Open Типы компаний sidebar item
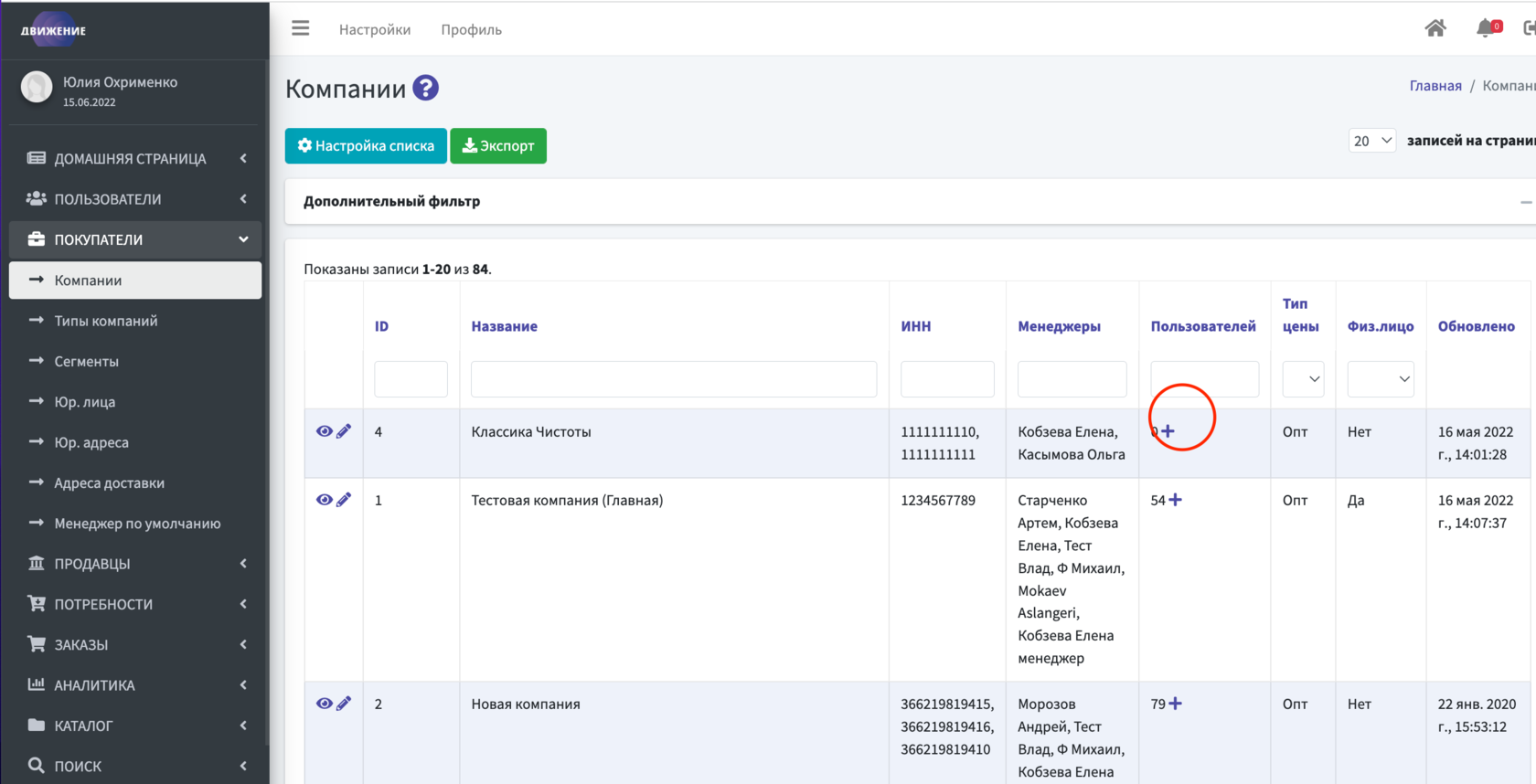This screenshot has height=784, width=1536. click(135, 321)
